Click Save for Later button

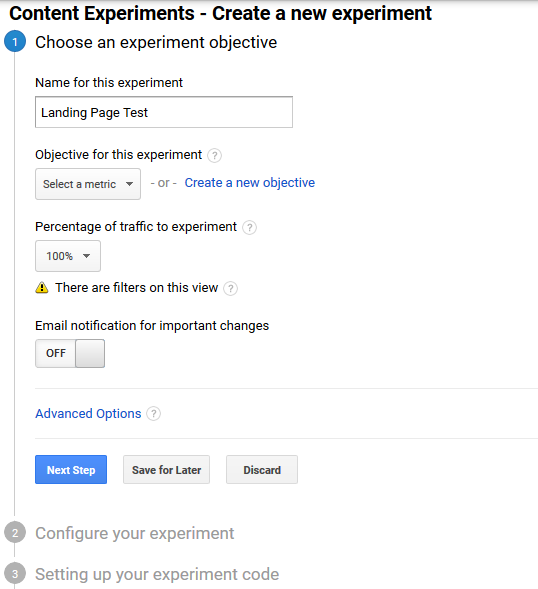point(166,470)
